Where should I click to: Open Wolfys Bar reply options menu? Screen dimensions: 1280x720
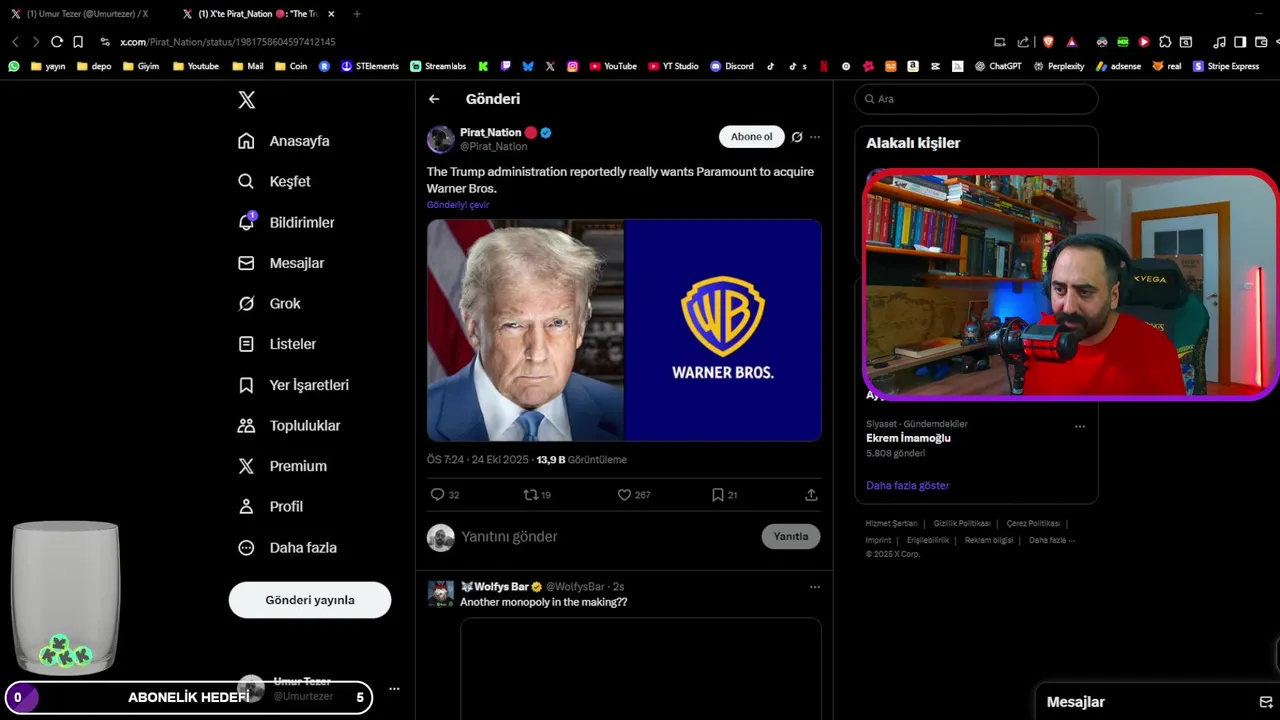pos(815,587)
